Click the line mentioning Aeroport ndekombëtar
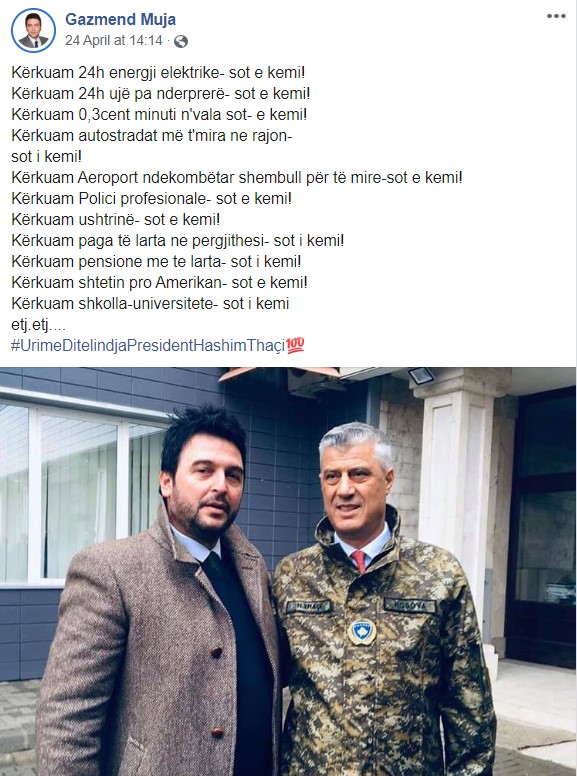This screenshot has width=577, height=776. 237,177
